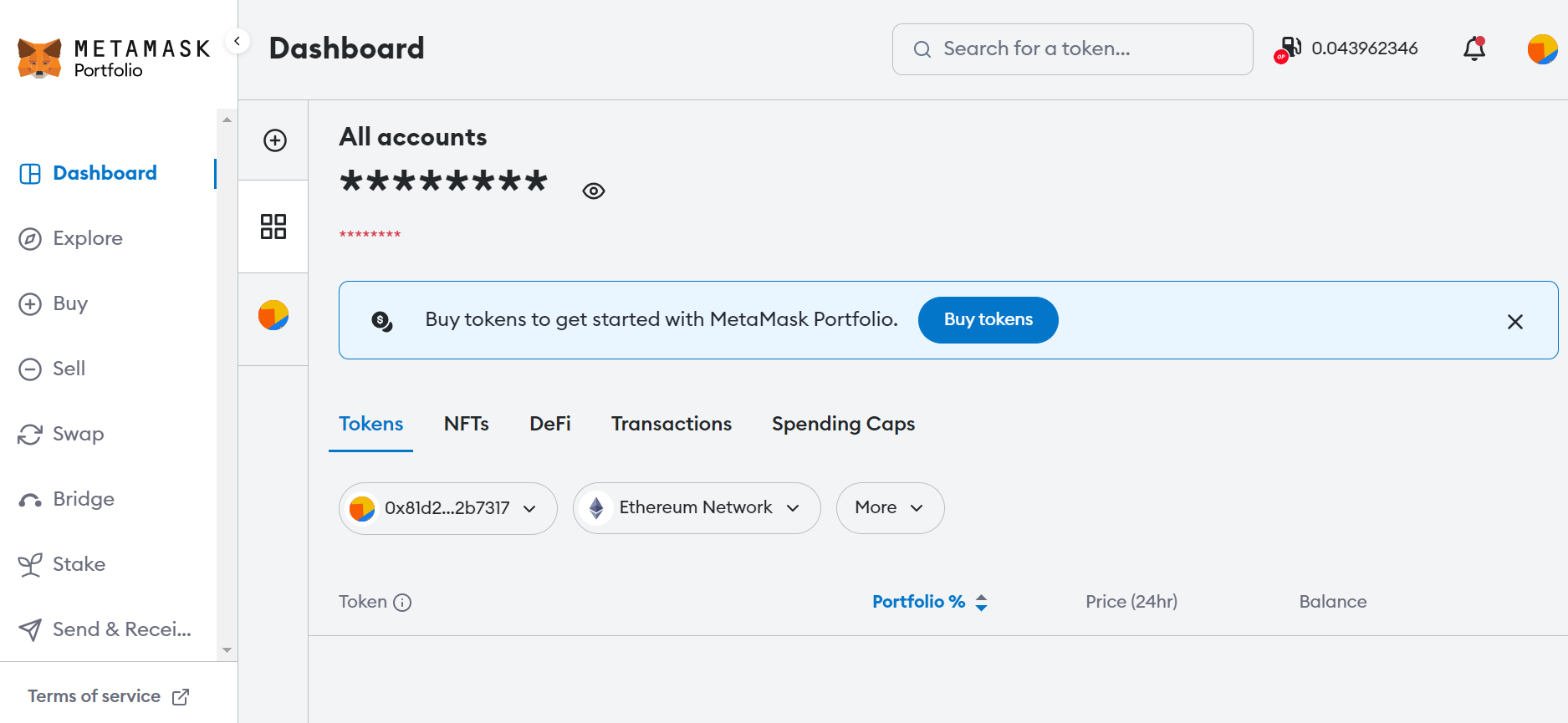
Task: Click the account avatar in the header
Action: coord(1541,49)
